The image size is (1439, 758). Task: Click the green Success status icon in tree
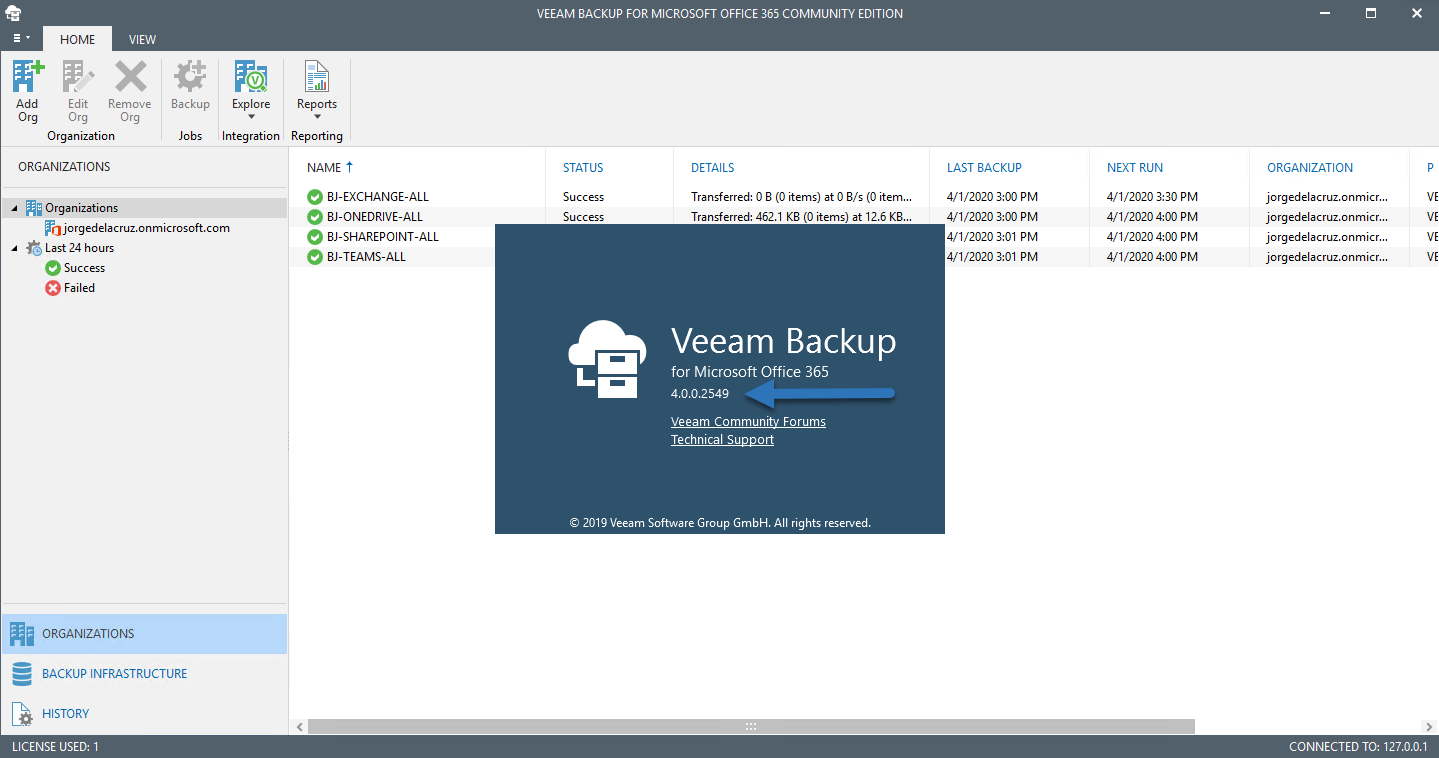click(x=53, y=268)
